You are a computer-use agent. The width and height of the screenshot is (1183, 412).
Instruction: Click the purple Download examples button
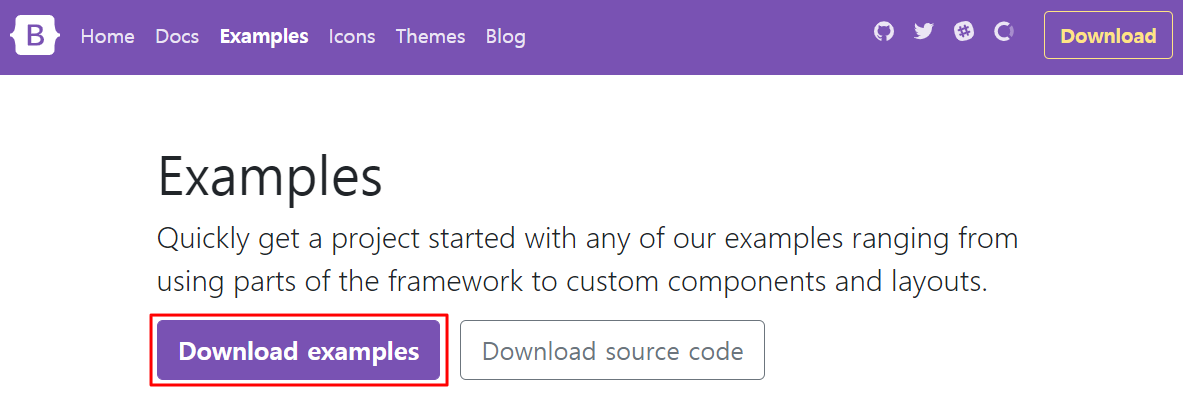click(x=298, y=351)
